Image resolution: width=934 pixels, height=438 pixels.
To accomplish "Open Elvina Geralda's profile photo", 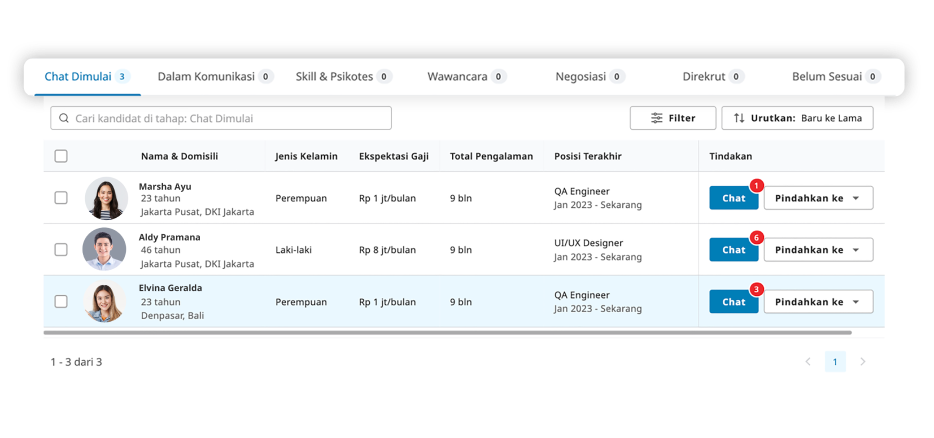I will (105, 301).
